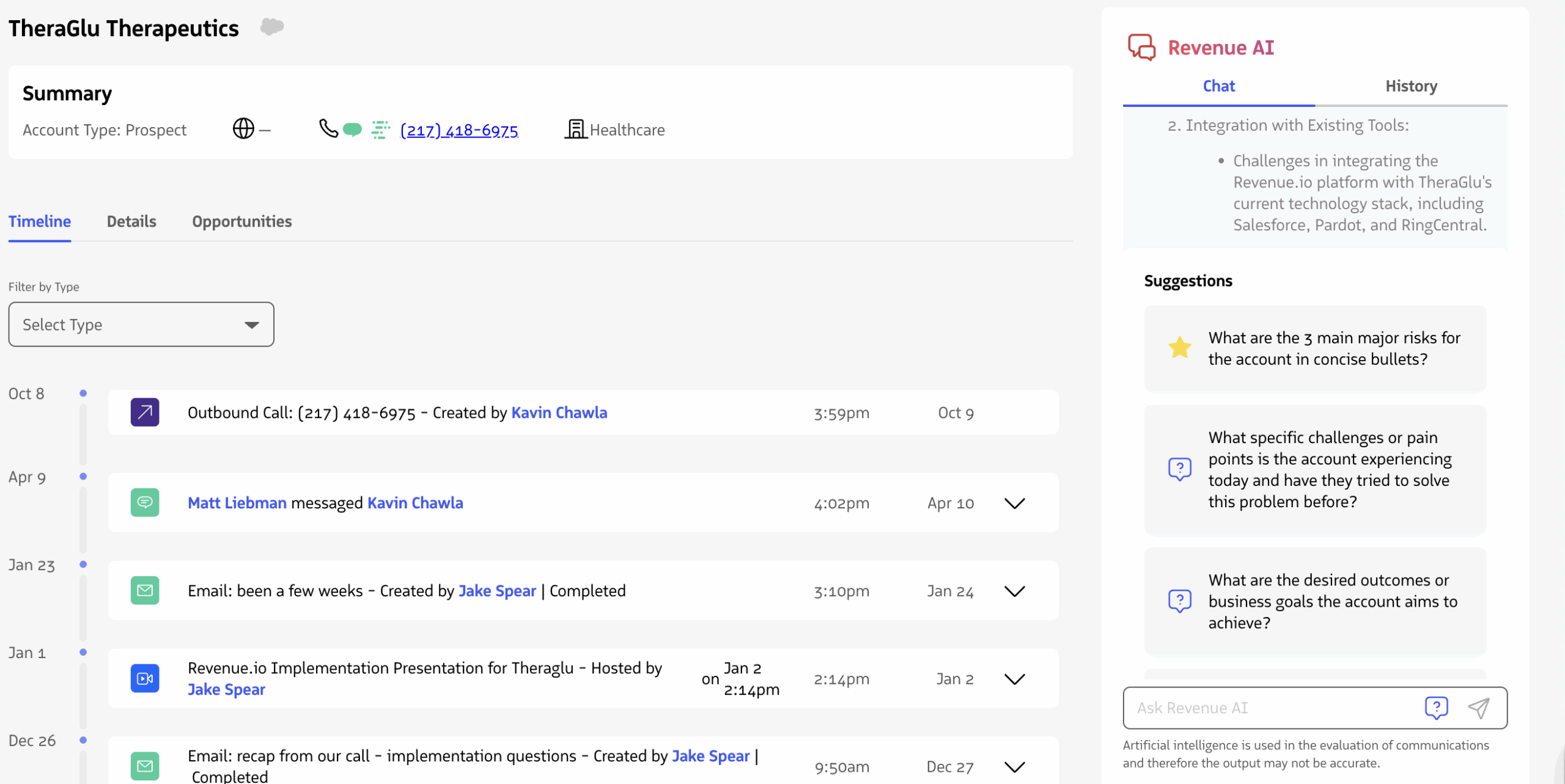This screenshot has height=784, width=1565.
Task: Click the green sequence lines icon by phone number
Action: pyautogui.click(x=380, y=130)
